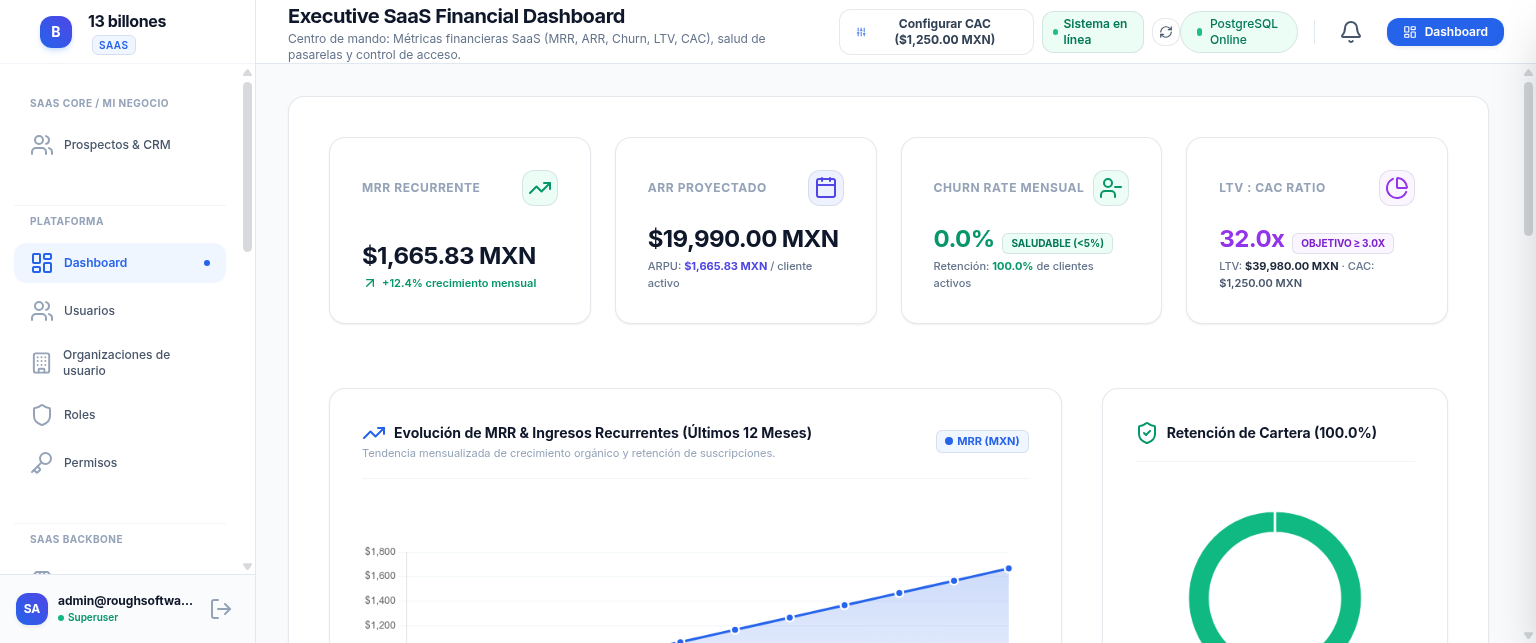Image resolution: width=1536 pixels, height=643 pixels.
Task: Click the Dashboard grid icon in sidebar
Action: pos(41,263)
